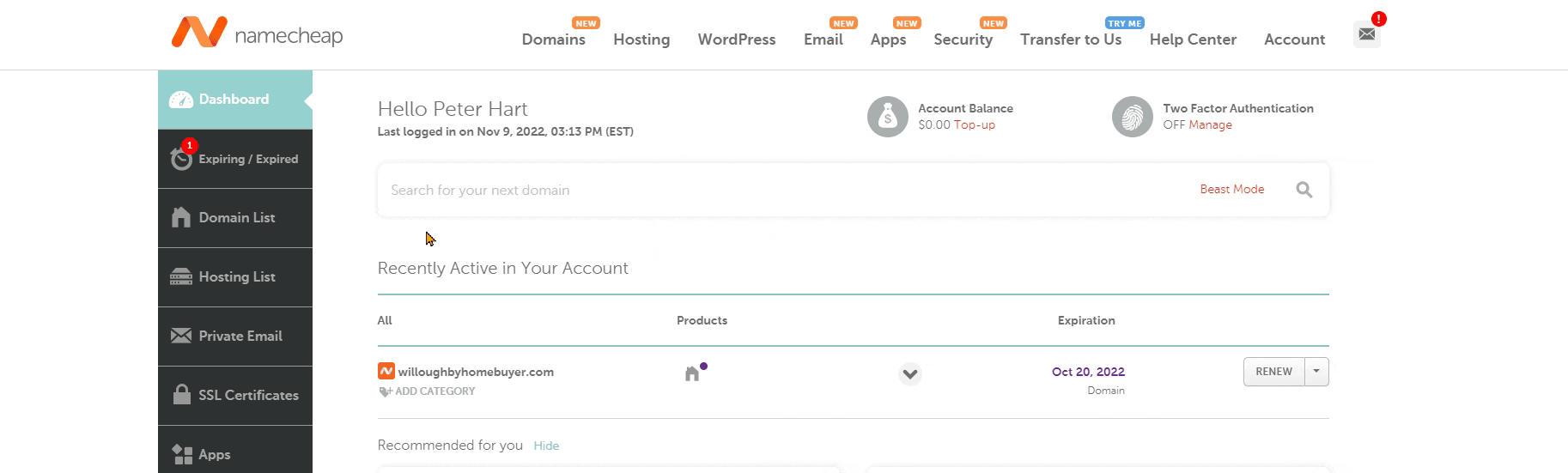
Task: Click the domain search magnifier icon
Action: [1304, 190]
